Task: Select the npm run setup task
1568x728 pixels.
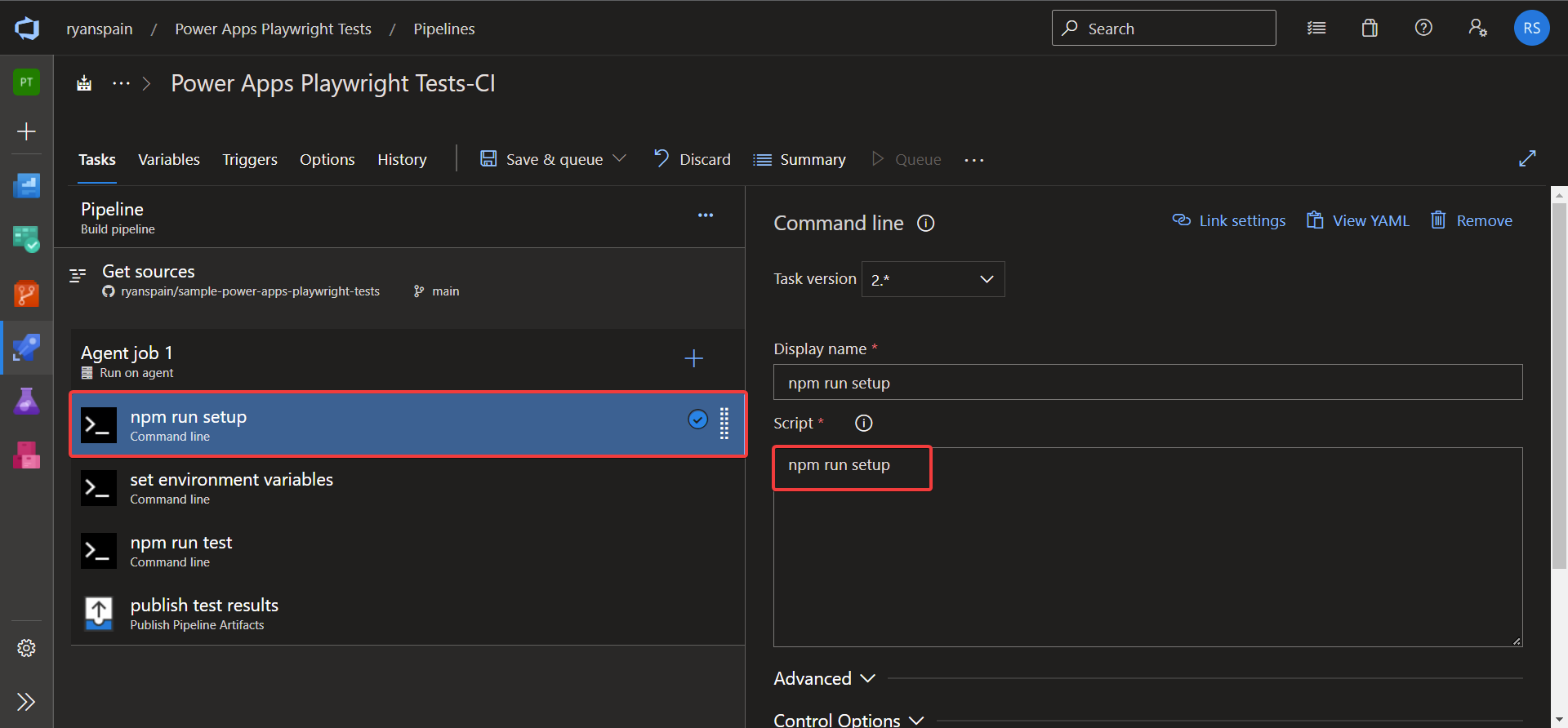Action: [x=408, y=424]
